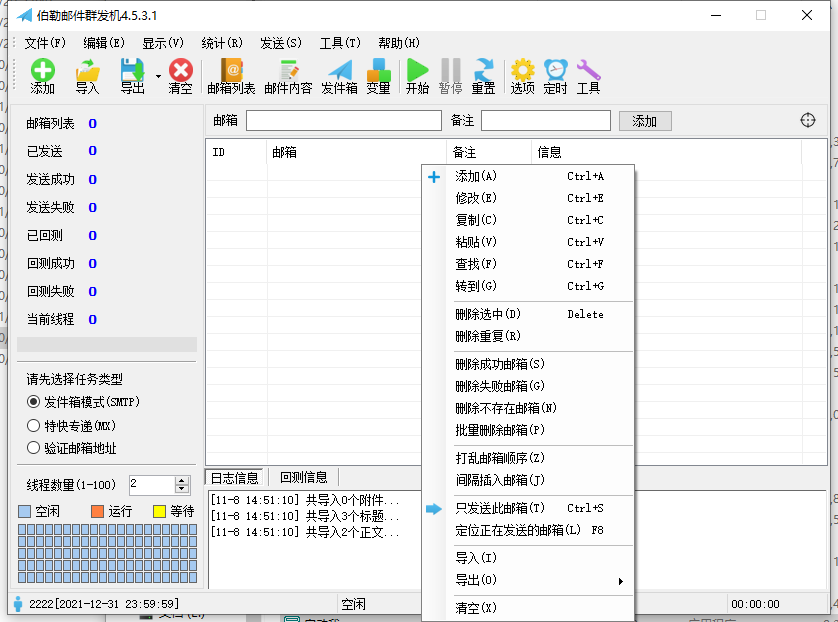Choose 转到(G) in context menu

pos(528,286)
